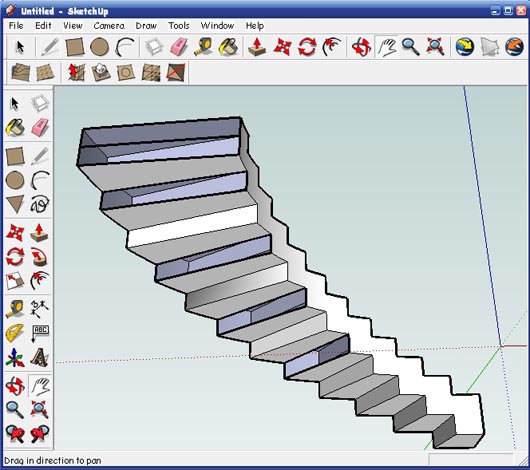
Task: Select the Move tool in the vertical palette
Action: (x=15, y=233)
